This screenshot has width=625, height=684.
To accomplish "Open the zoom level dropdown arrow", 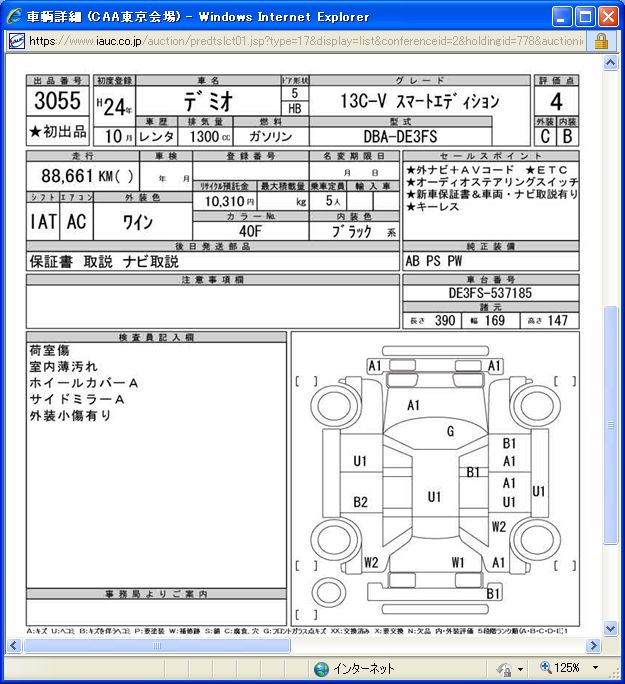I will 595,668.
